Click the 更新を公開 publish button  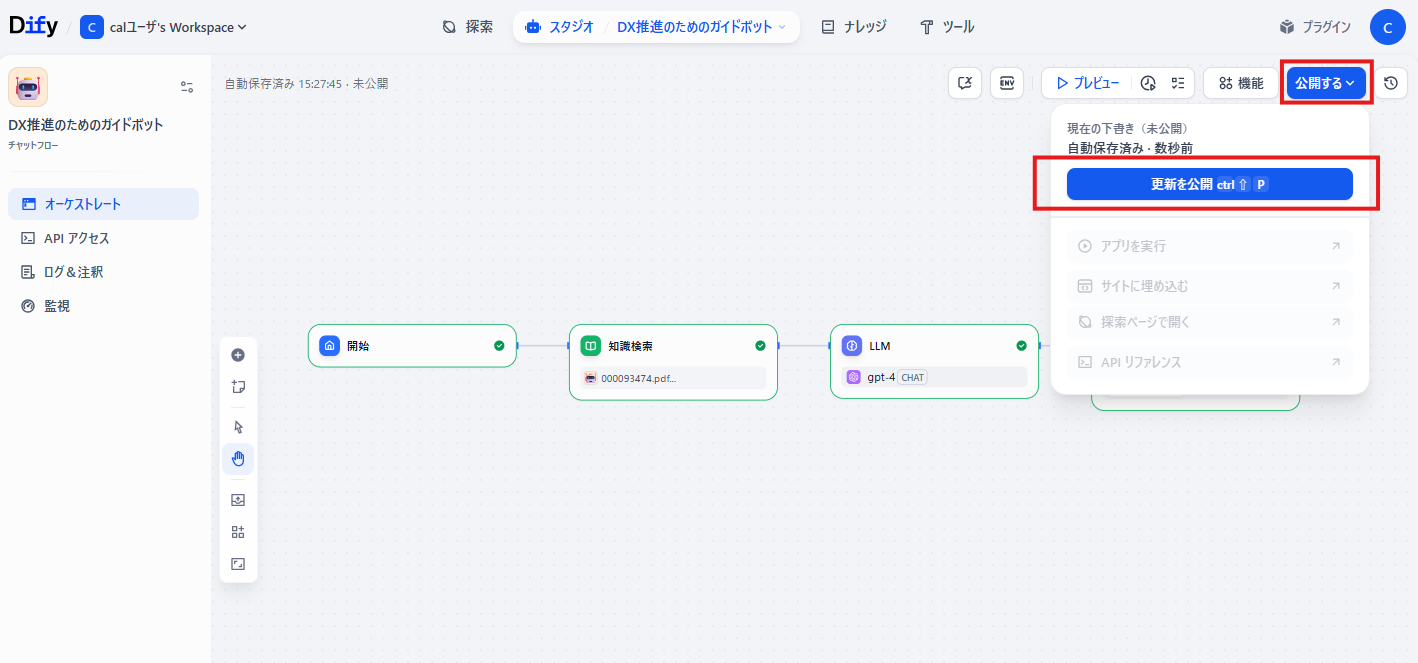[x=1210, y=183]
